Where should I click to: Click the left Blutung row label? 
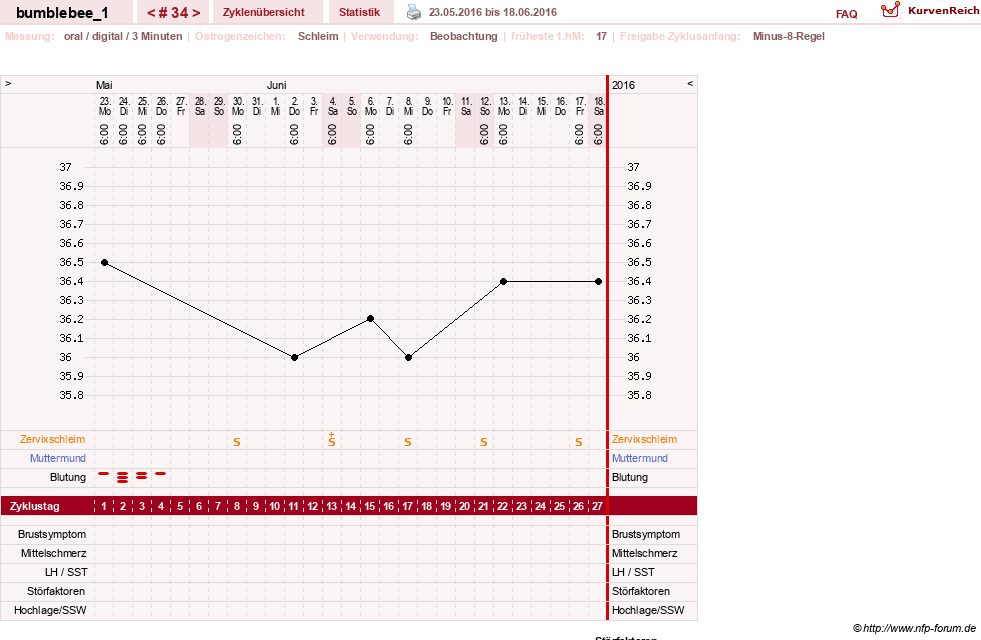click(68, 477)
